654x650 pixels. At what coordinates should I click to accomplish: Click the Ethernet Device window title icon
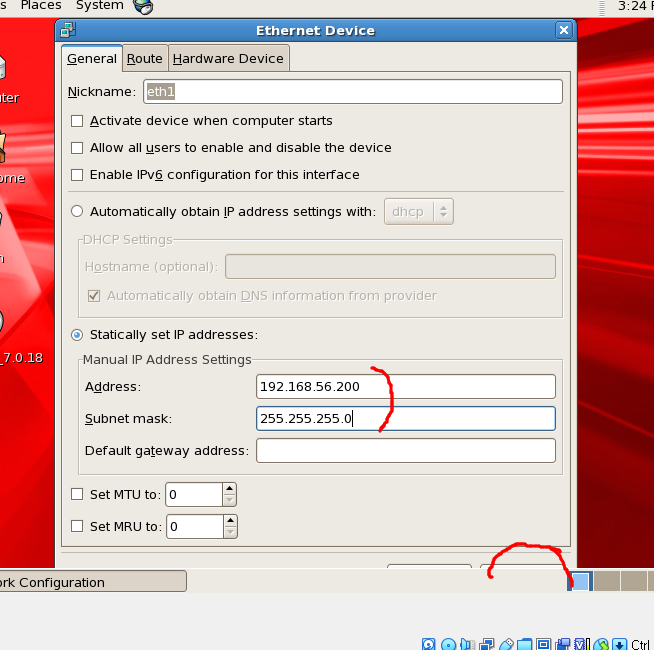point(68,30)
